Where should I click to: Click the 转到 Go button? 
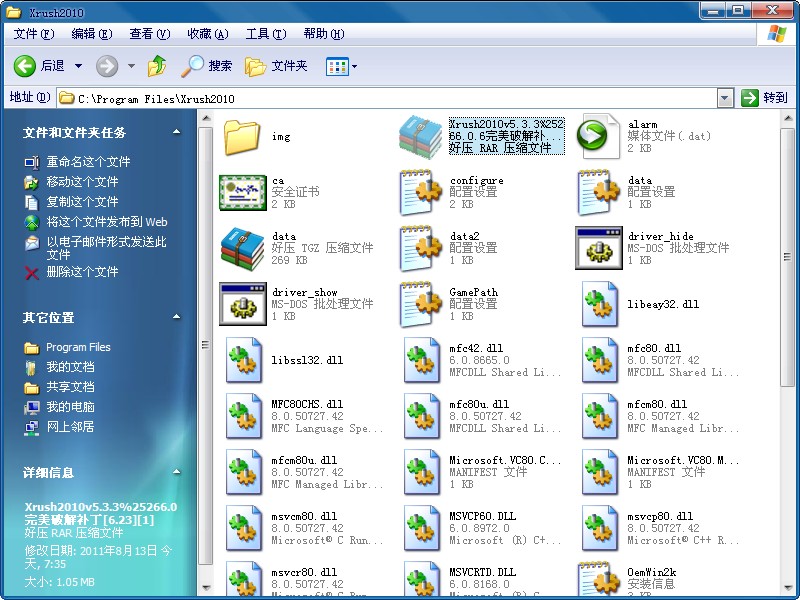coord(764,97)
